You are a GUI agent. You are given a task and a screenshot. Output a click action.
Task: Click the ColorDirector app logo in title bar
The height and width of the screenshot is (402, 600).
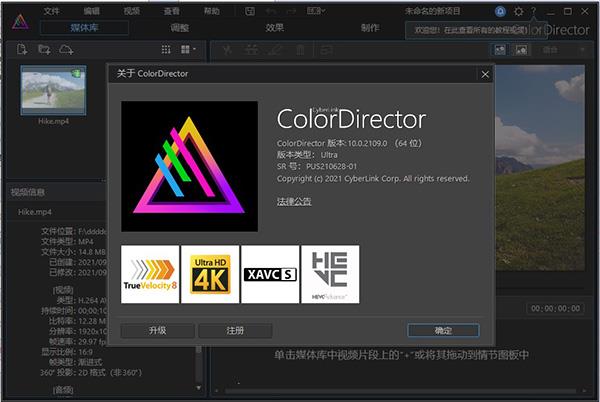(x=20, y=22)
